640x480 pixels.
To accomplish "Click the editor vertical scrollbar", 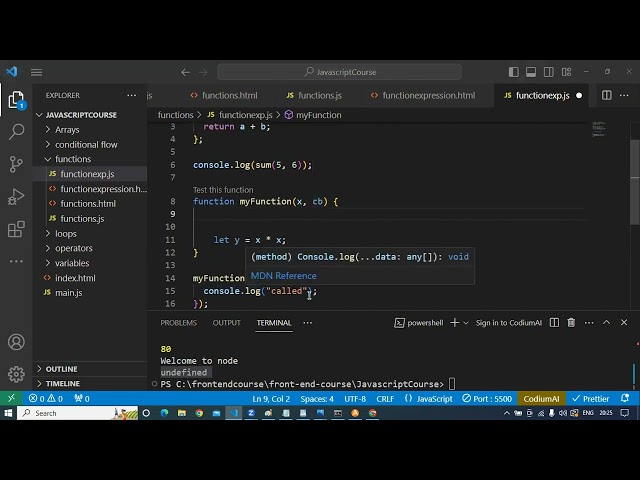I will pos(635,182).
